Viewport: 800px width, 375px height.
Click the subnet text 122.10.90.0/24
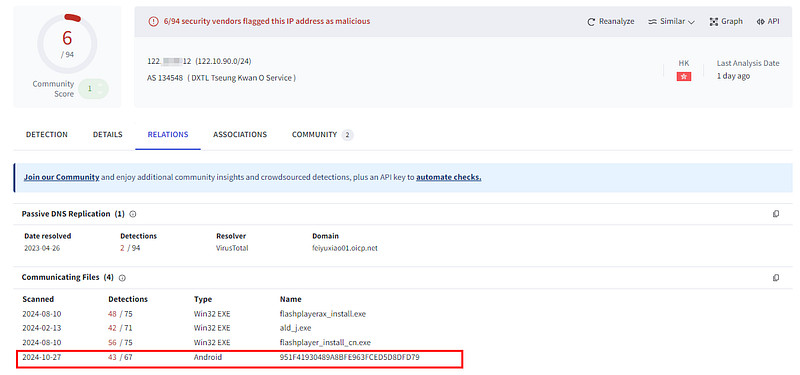click(x=223, y=61)
